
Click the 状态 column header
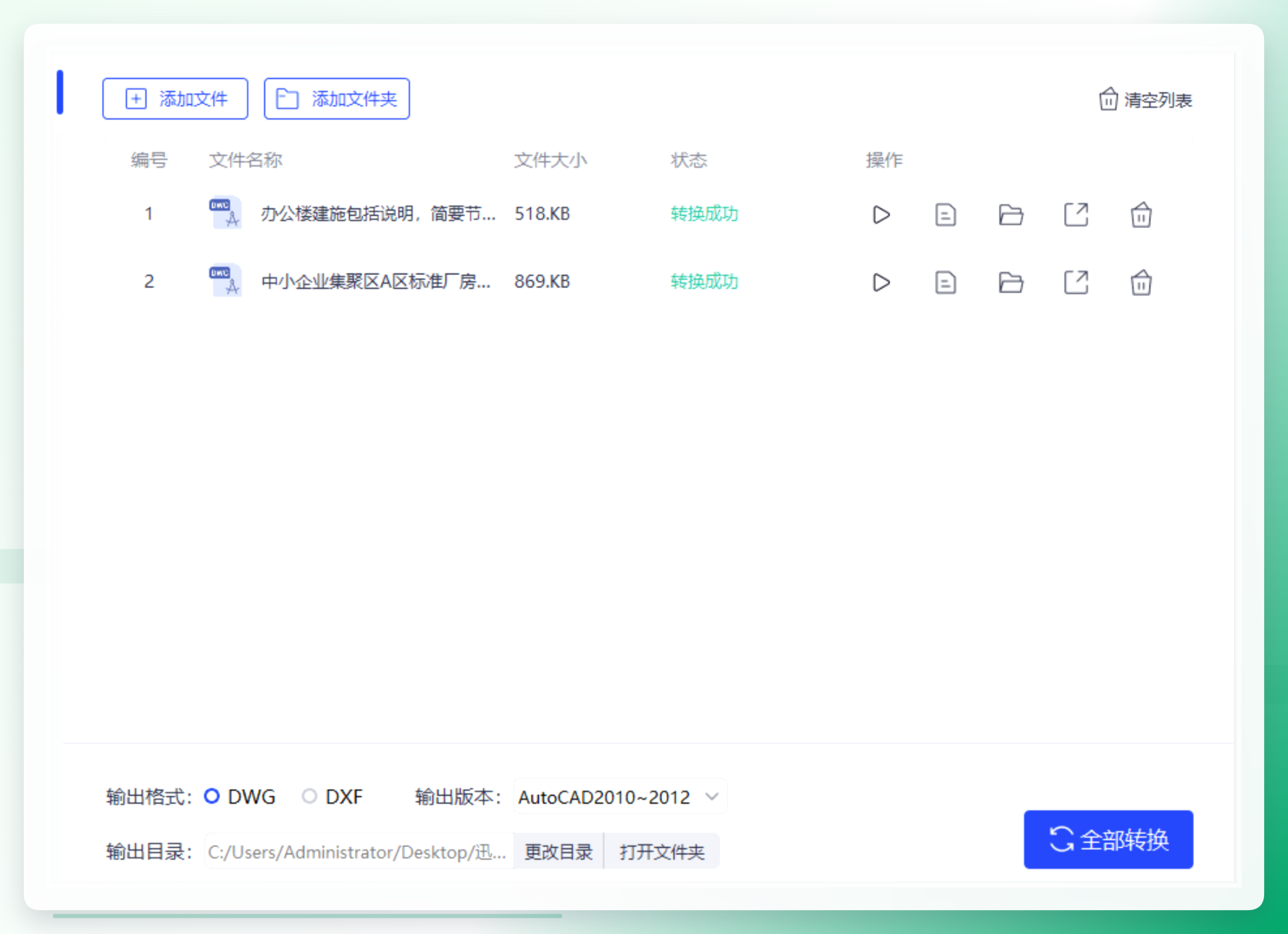point(689,160)
